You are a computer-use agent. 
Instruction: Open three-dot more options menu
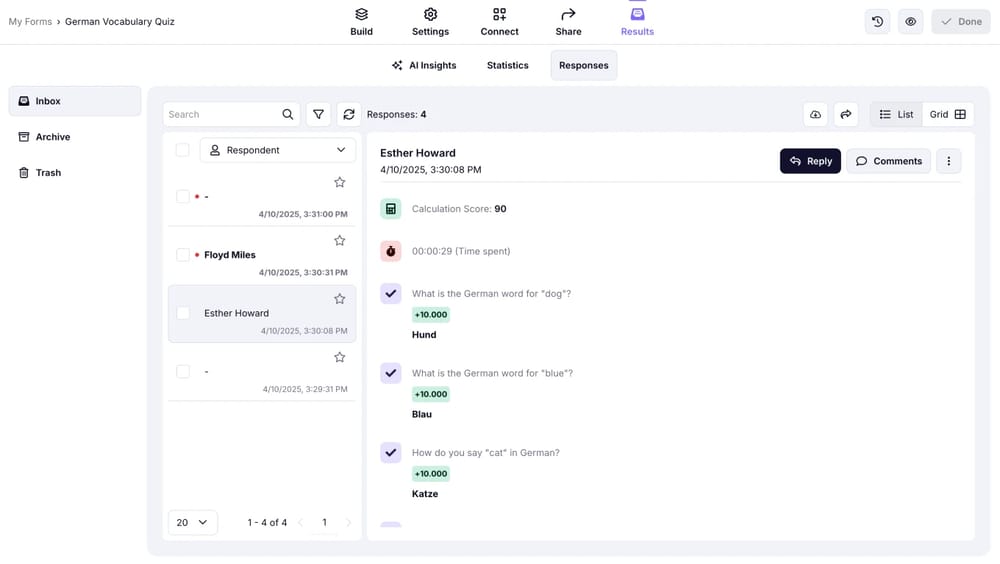948,161
